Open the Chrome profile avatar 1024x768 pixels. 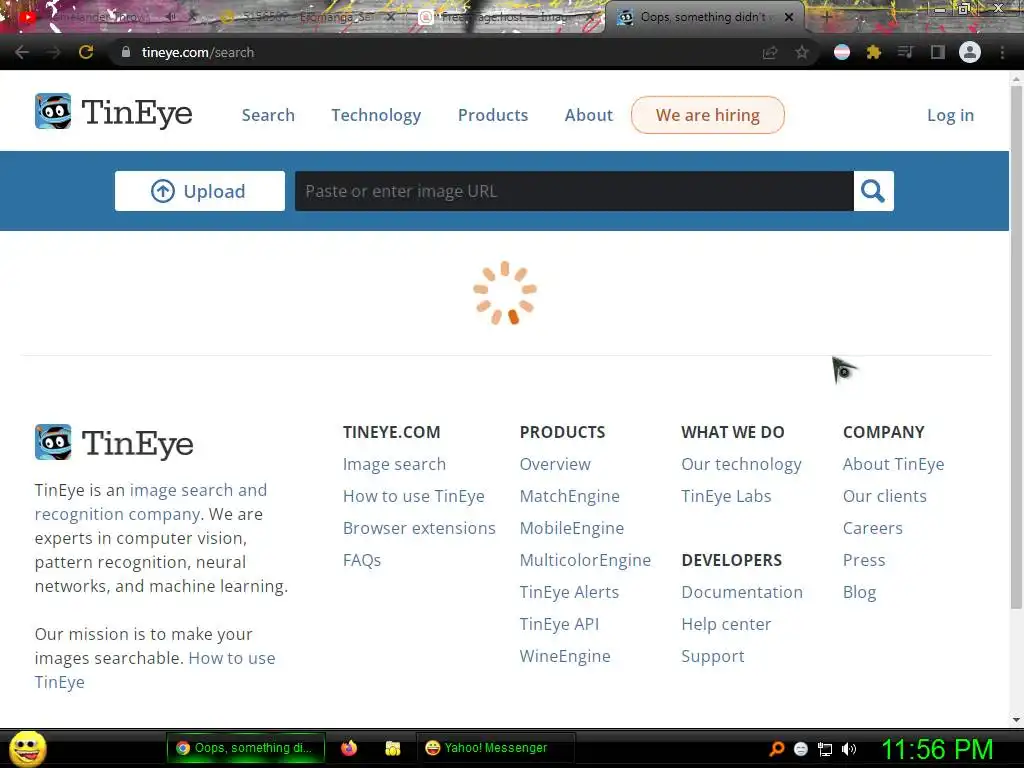pyautogui.click(x=970, y=52)
